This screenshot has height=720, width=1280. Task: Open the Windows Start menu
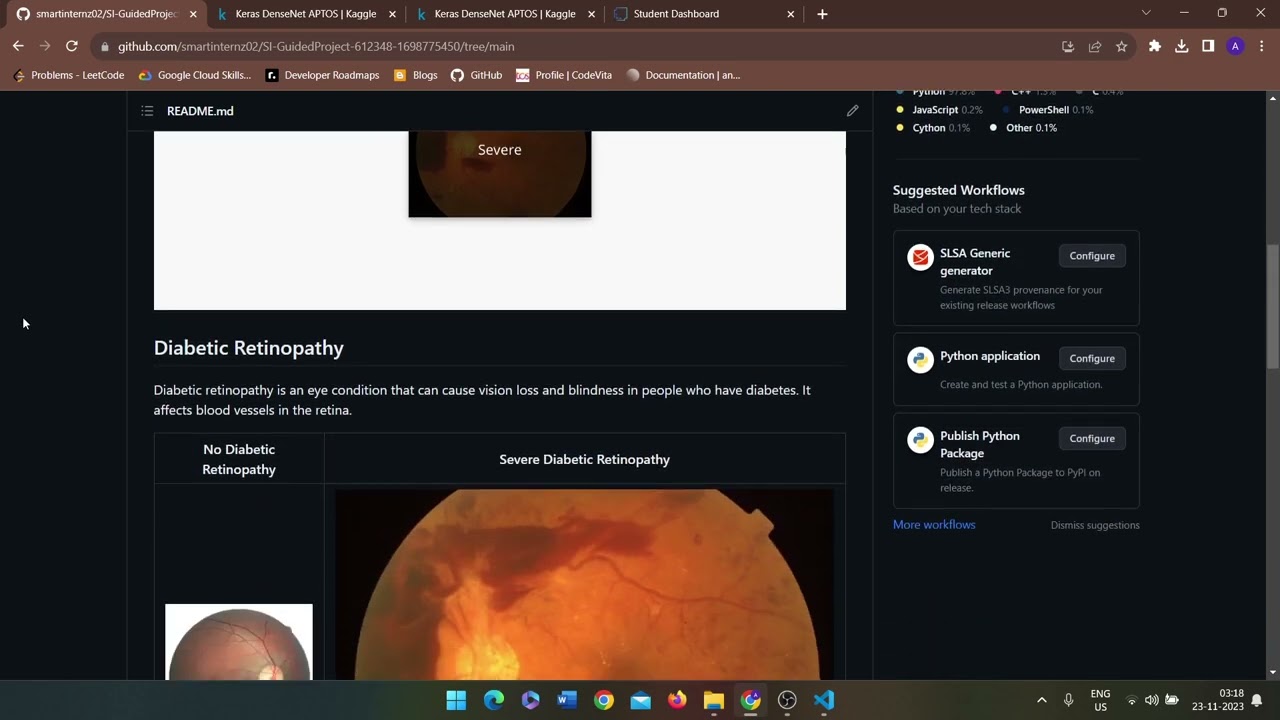point(456,700)
